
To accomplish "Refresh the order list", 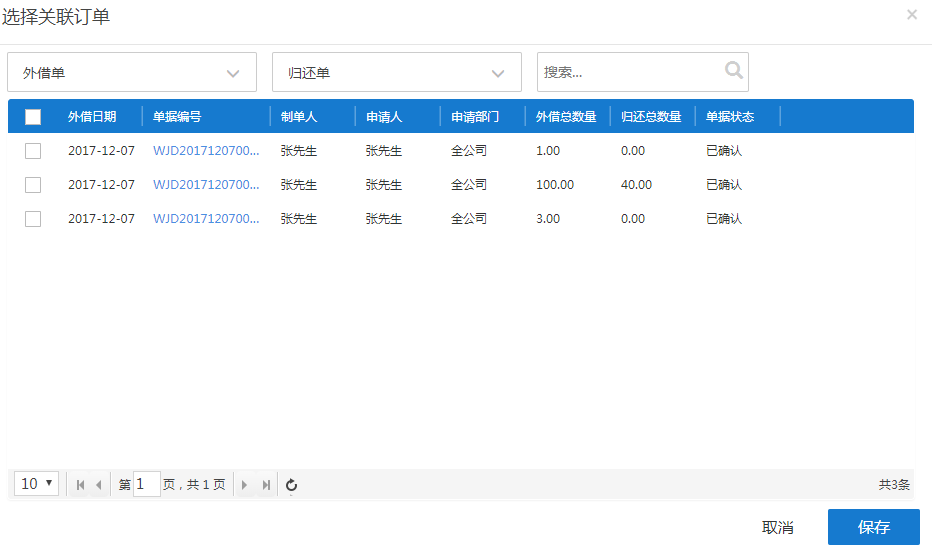I will pos(291,485).
